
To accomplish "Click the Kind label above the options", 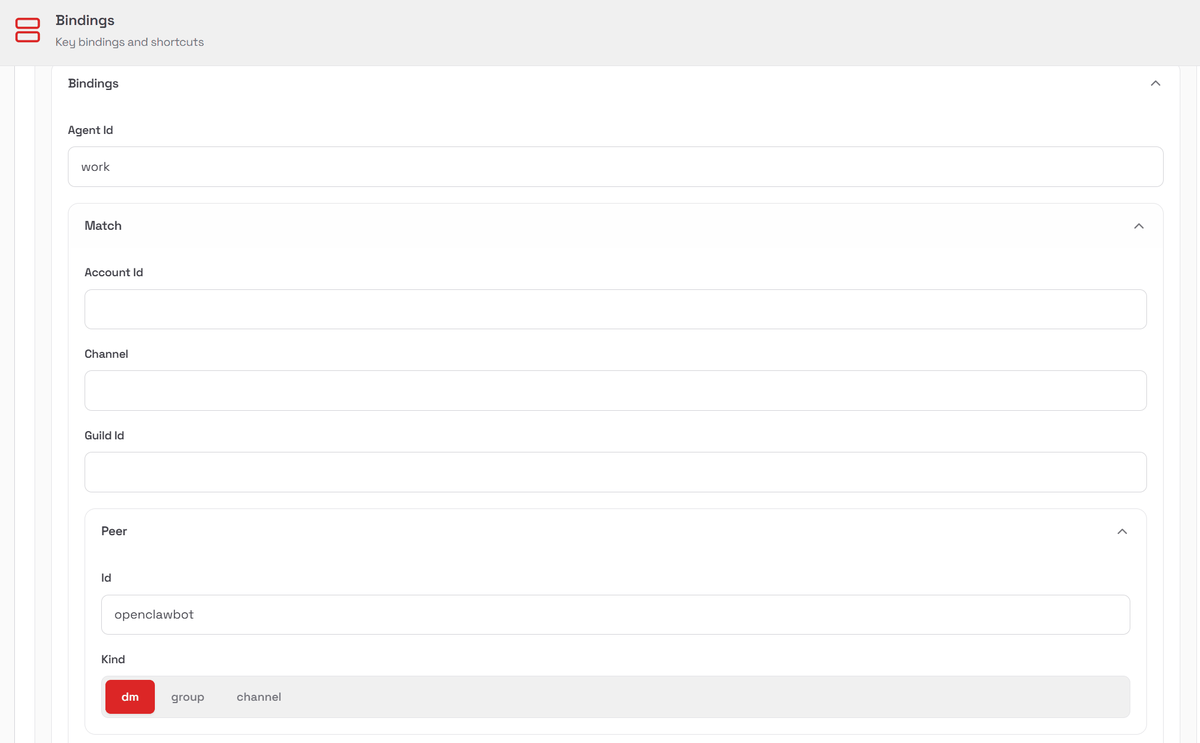I will click(x=113, y=660).
